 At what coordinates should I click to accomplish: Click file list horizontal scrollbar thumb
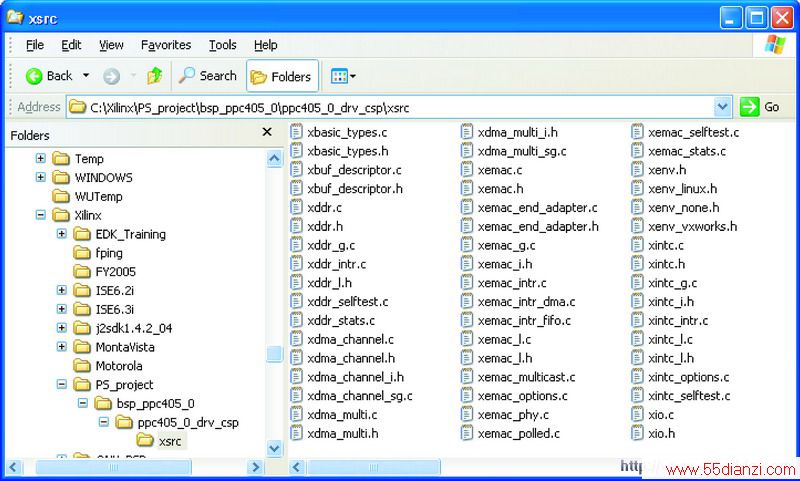click(x=373, y=467)
